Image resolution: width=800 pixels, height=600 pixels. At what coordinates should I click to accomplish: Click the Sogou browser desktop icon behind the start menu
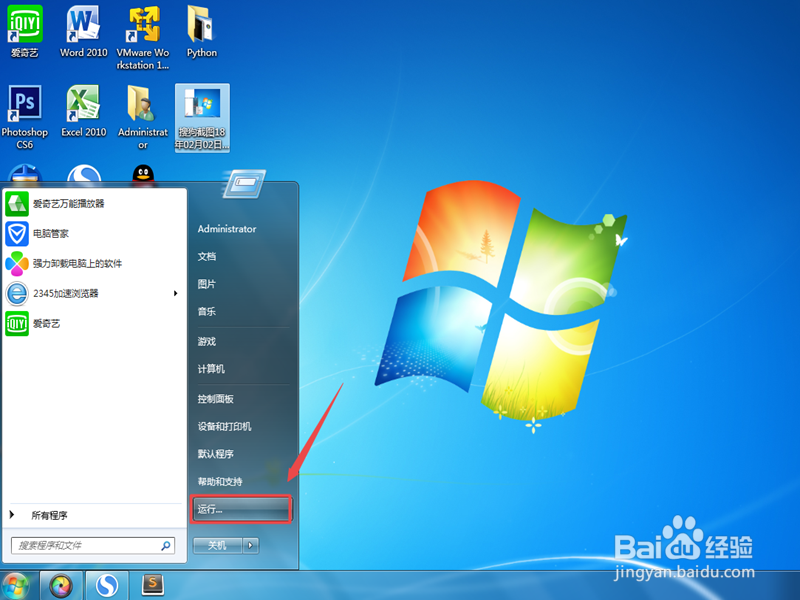click(x=84, y=174)
